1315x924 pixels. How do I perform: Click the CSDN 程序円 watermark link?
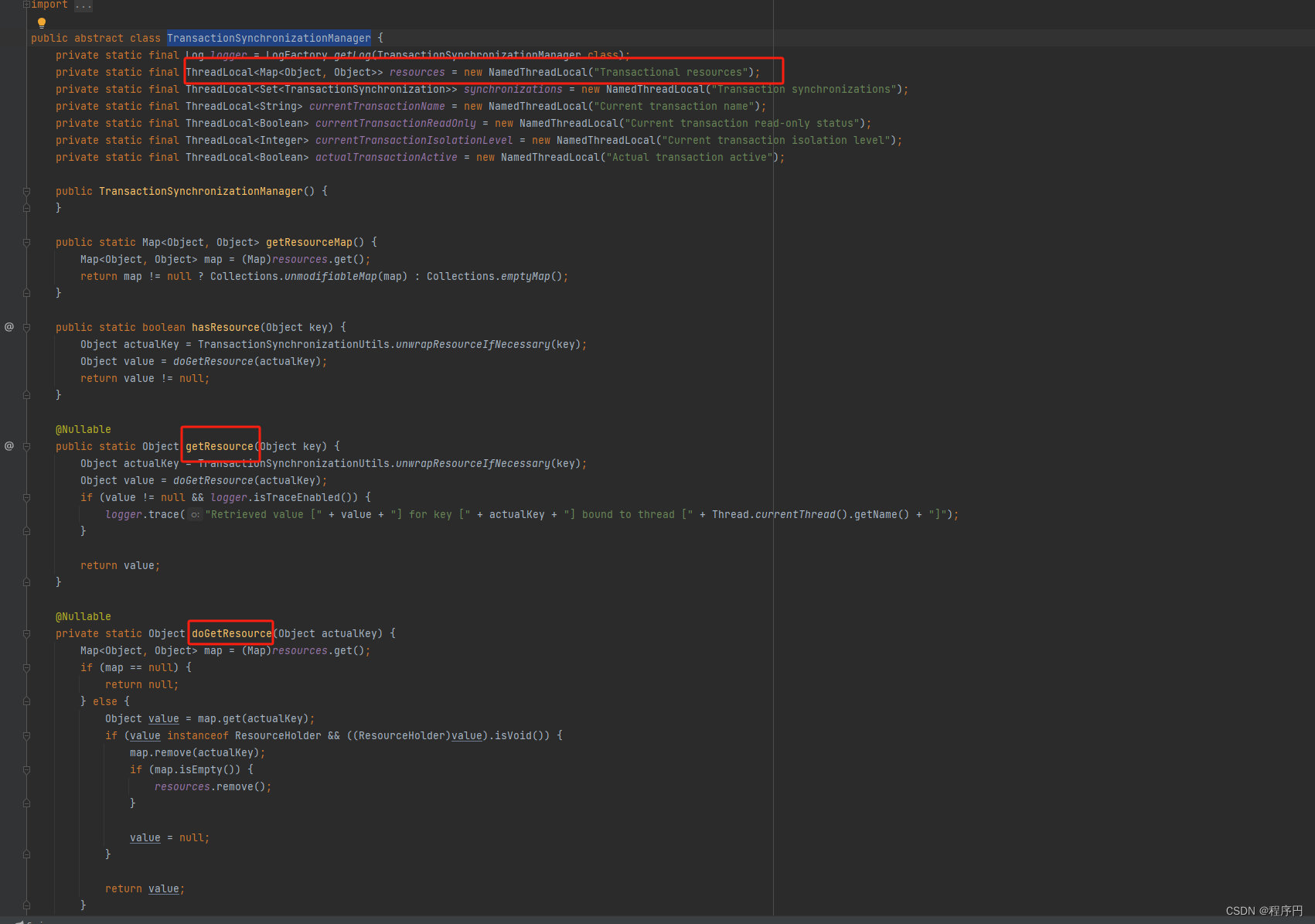1263,910
